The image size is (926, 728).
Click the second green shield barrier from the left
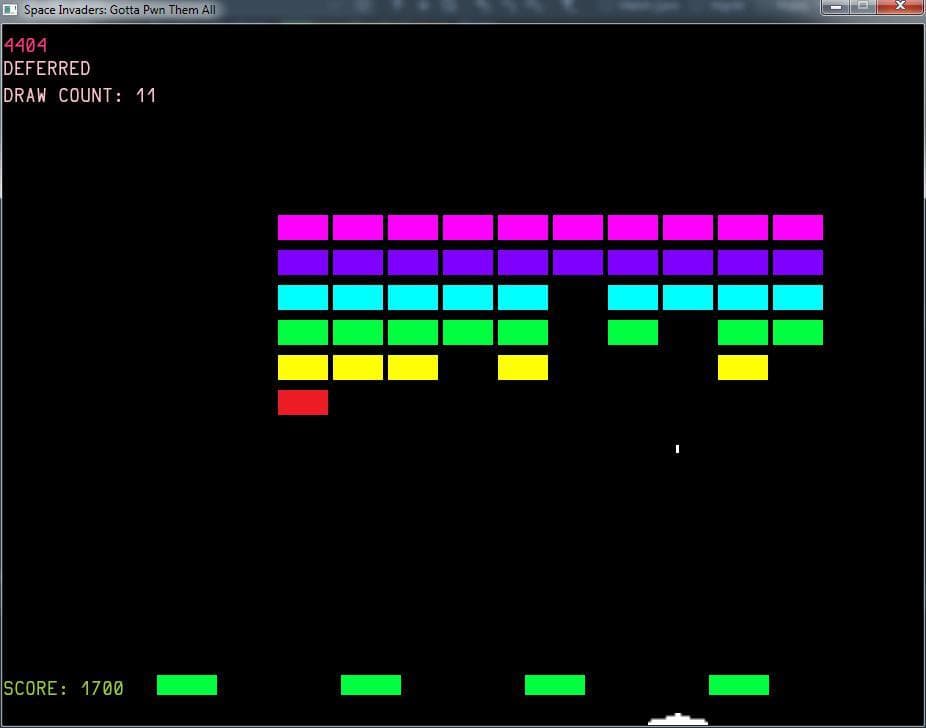tap(371, 685)
